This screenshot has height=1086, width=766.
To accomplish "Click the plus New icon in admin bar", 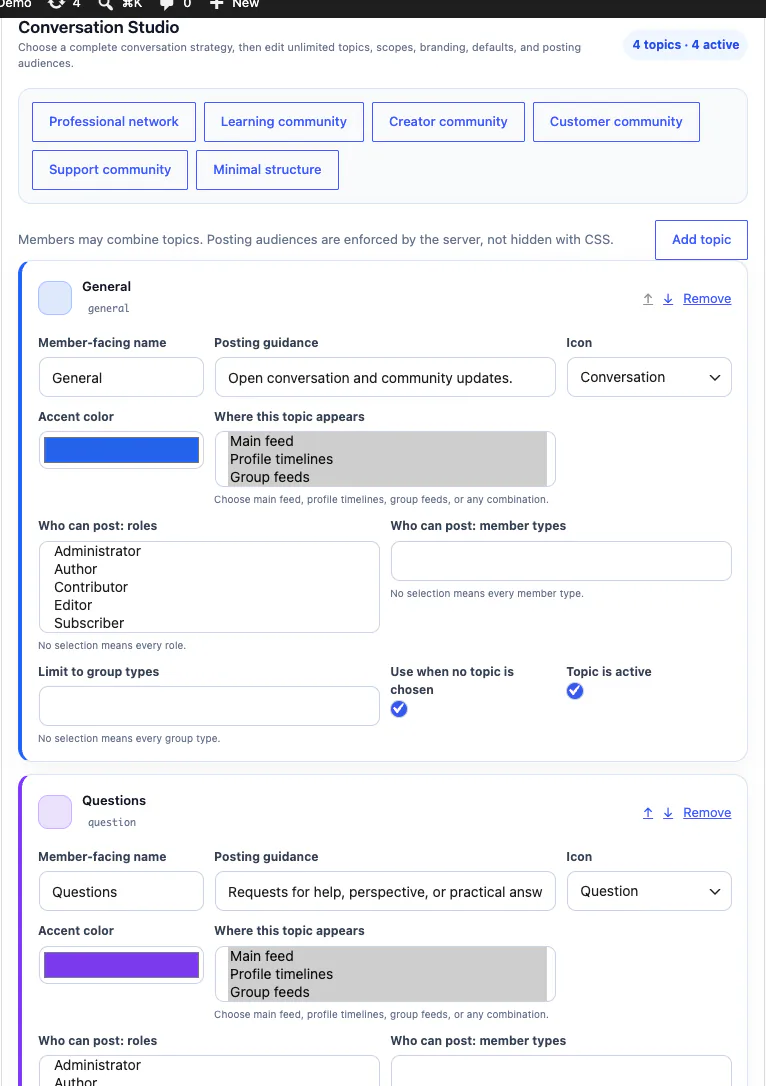I will tap(216, 4).
